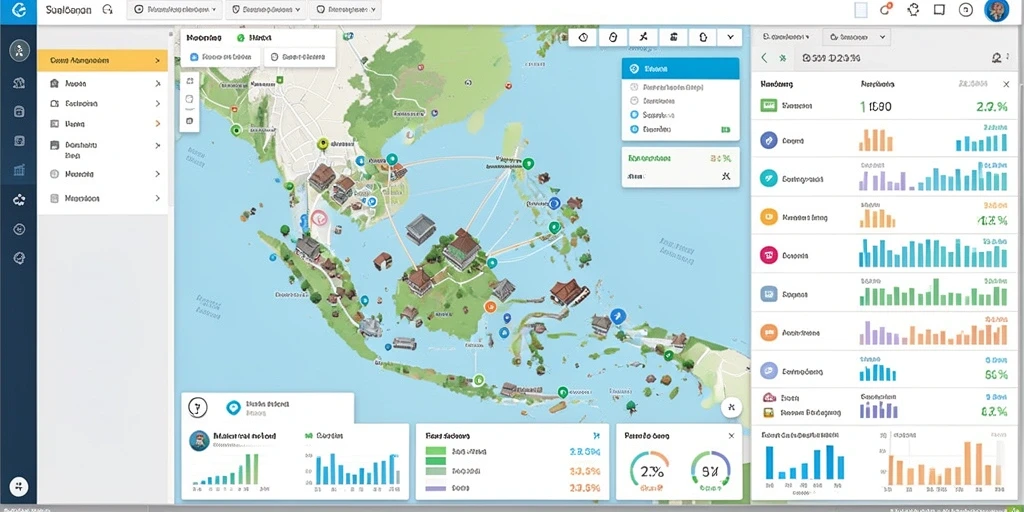Click the round grid button at sidebar bottom
The image size is (1024, 512).
[x=19, y=486]
